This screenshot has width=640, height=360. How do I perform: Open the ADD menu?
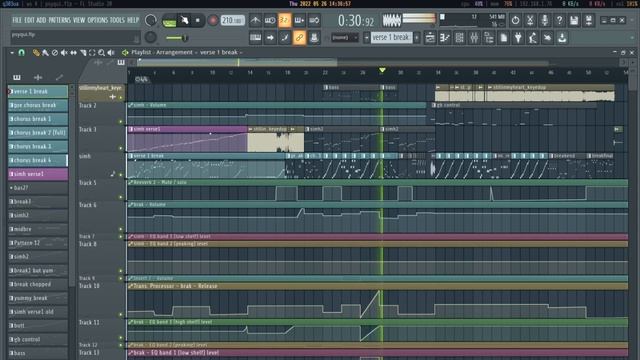click(41, 20)
